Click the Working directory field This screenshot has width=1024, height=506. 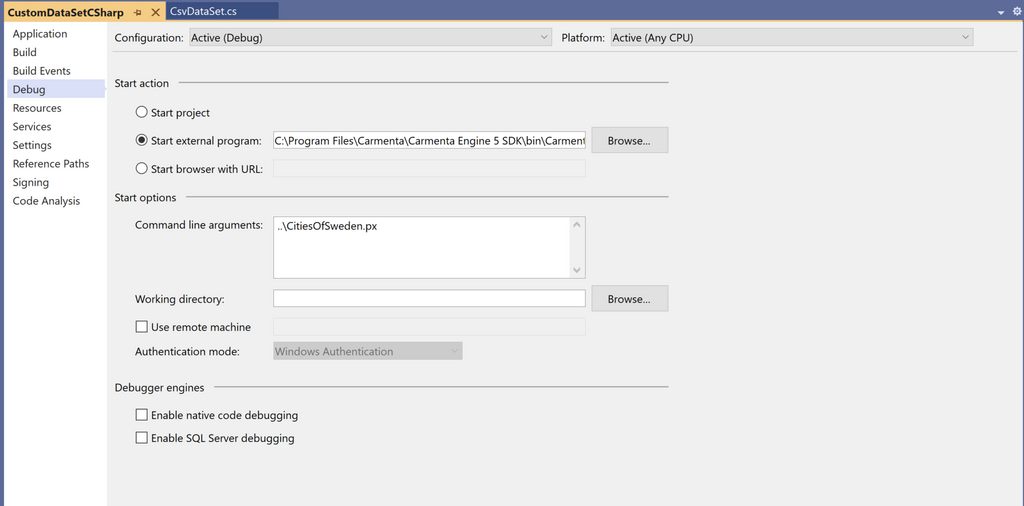pos(429,299)
